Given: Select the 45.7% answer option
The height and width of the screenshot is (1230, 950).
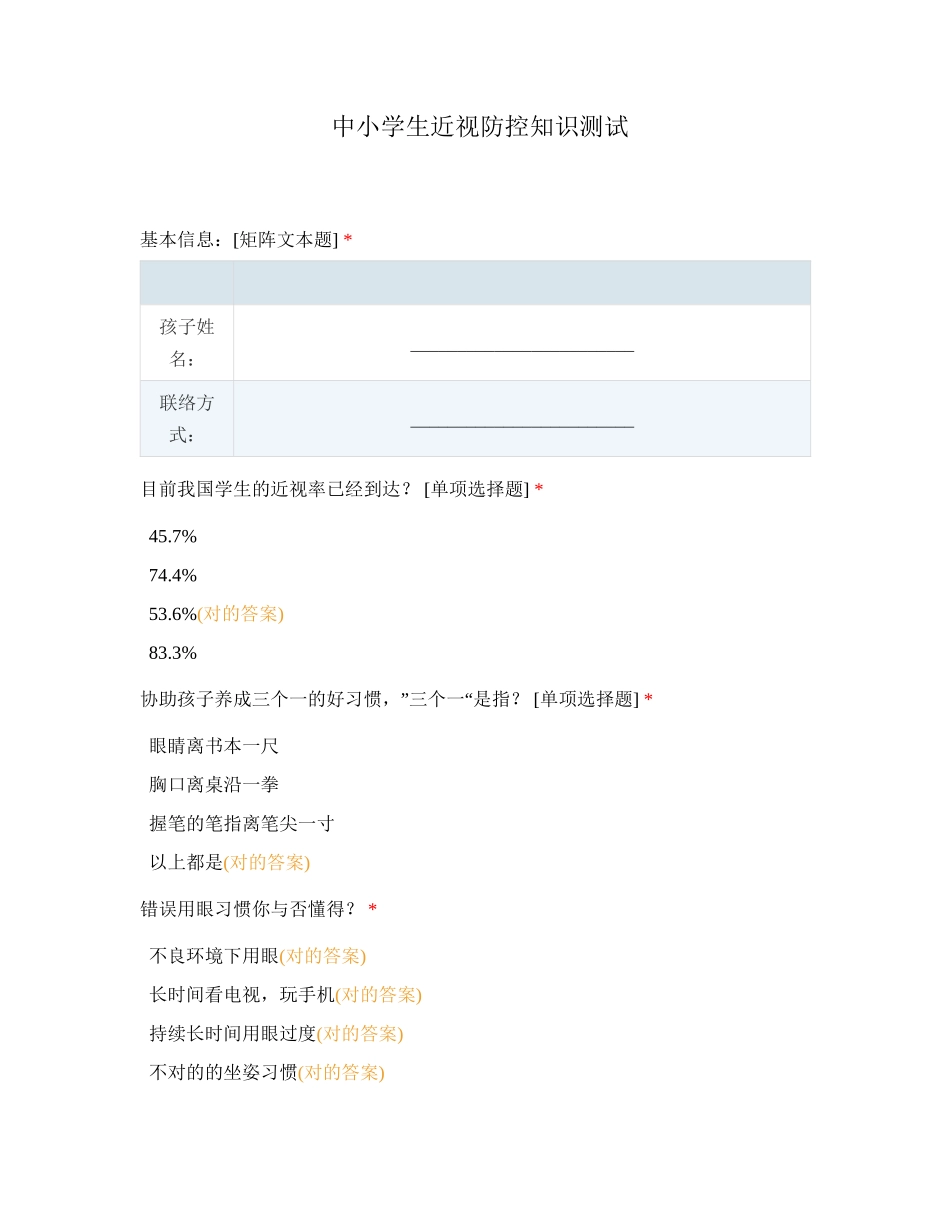Looking at the screenshot, I should [x=173, y=537].
